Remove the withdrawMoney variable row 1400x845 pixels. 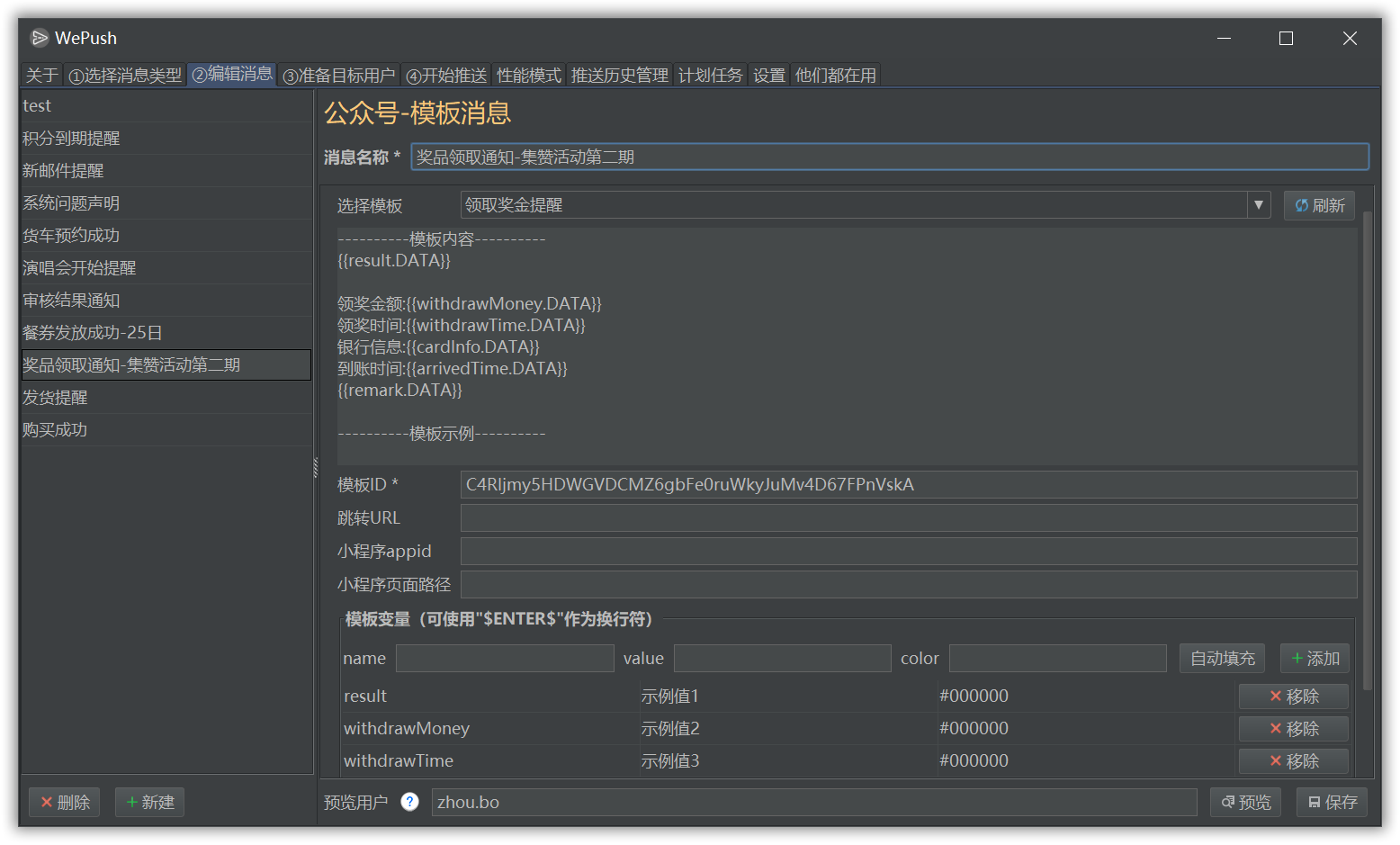click(x=1294, y=728)
